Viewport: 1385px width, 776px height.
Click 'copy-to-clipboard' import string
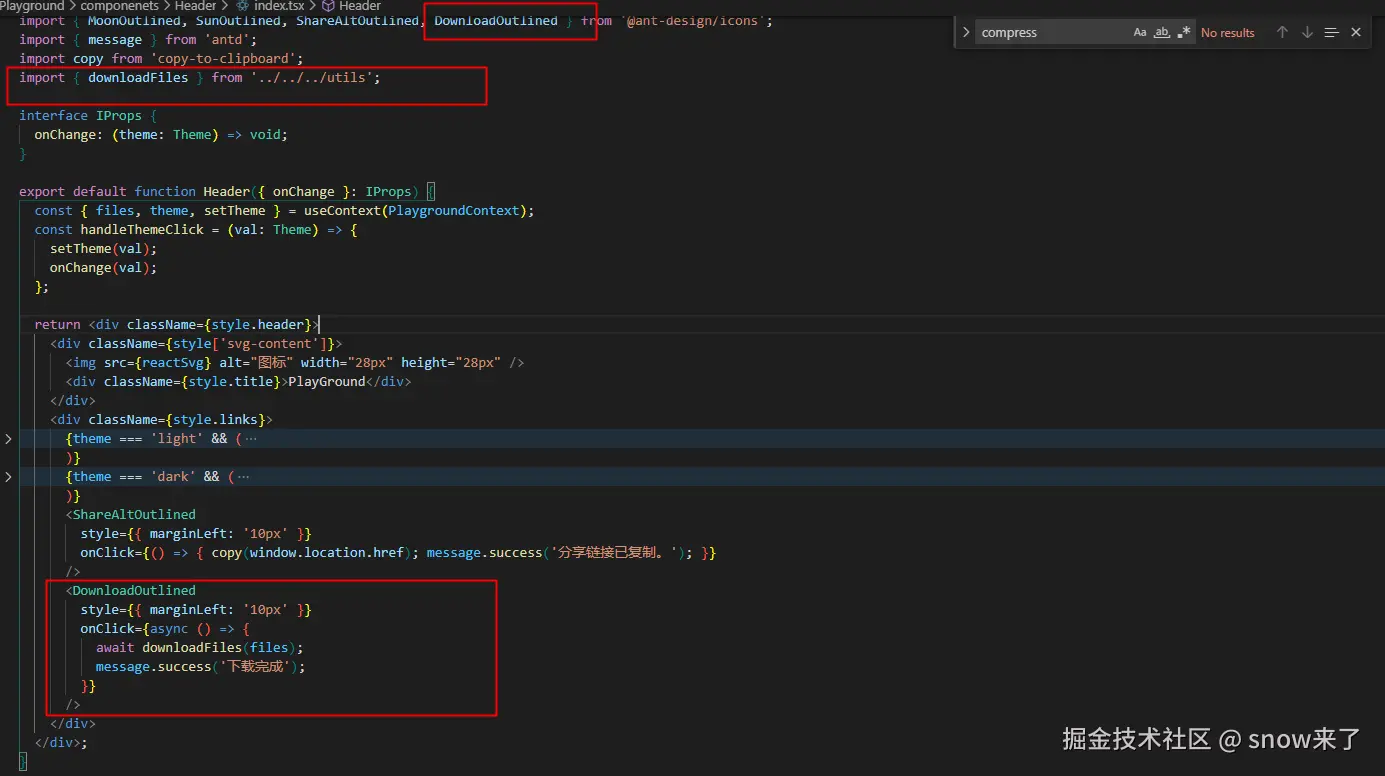pyautogui.click(x=227, y=58)
